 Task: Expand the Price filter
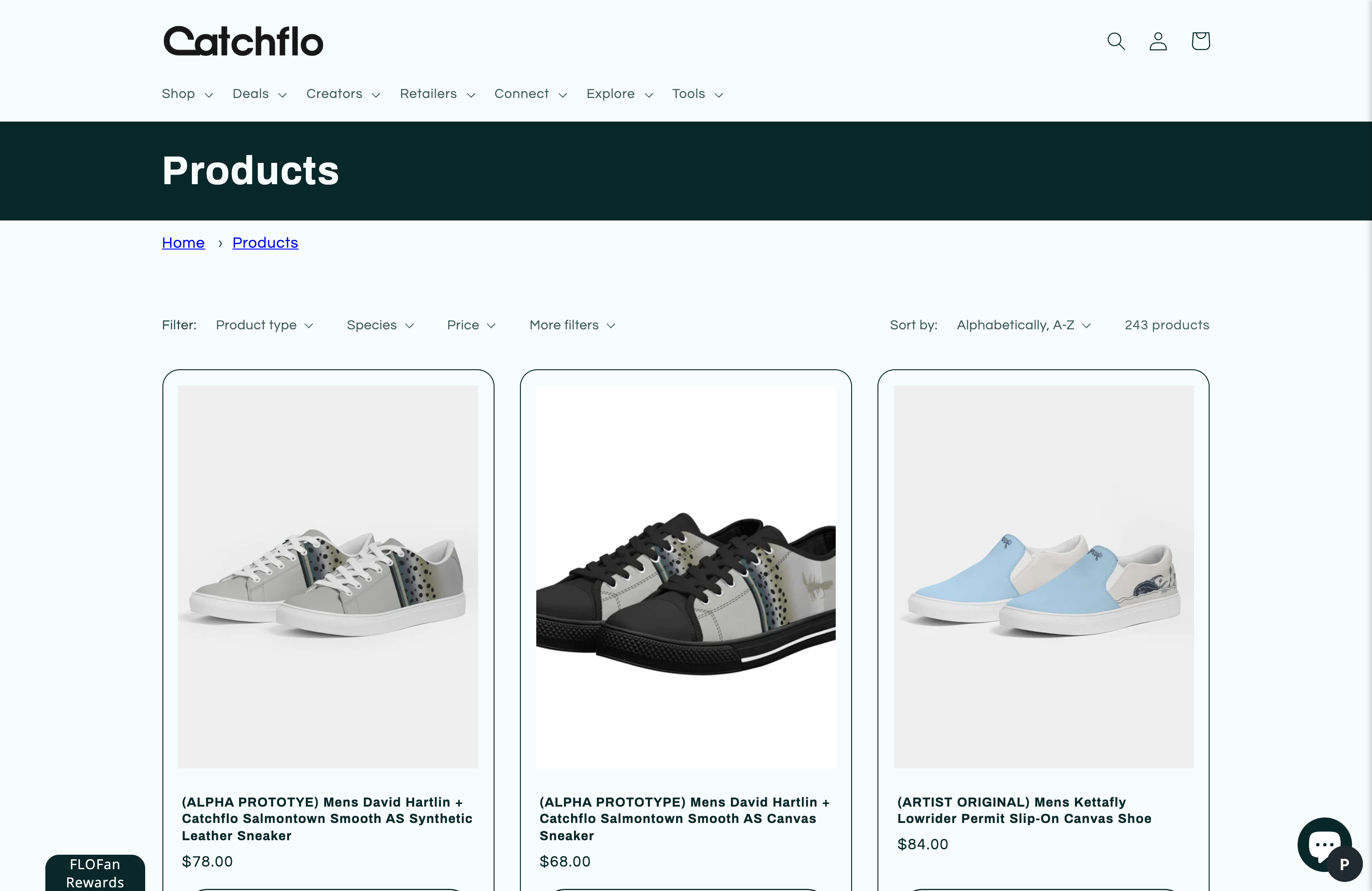coord(471,325)
